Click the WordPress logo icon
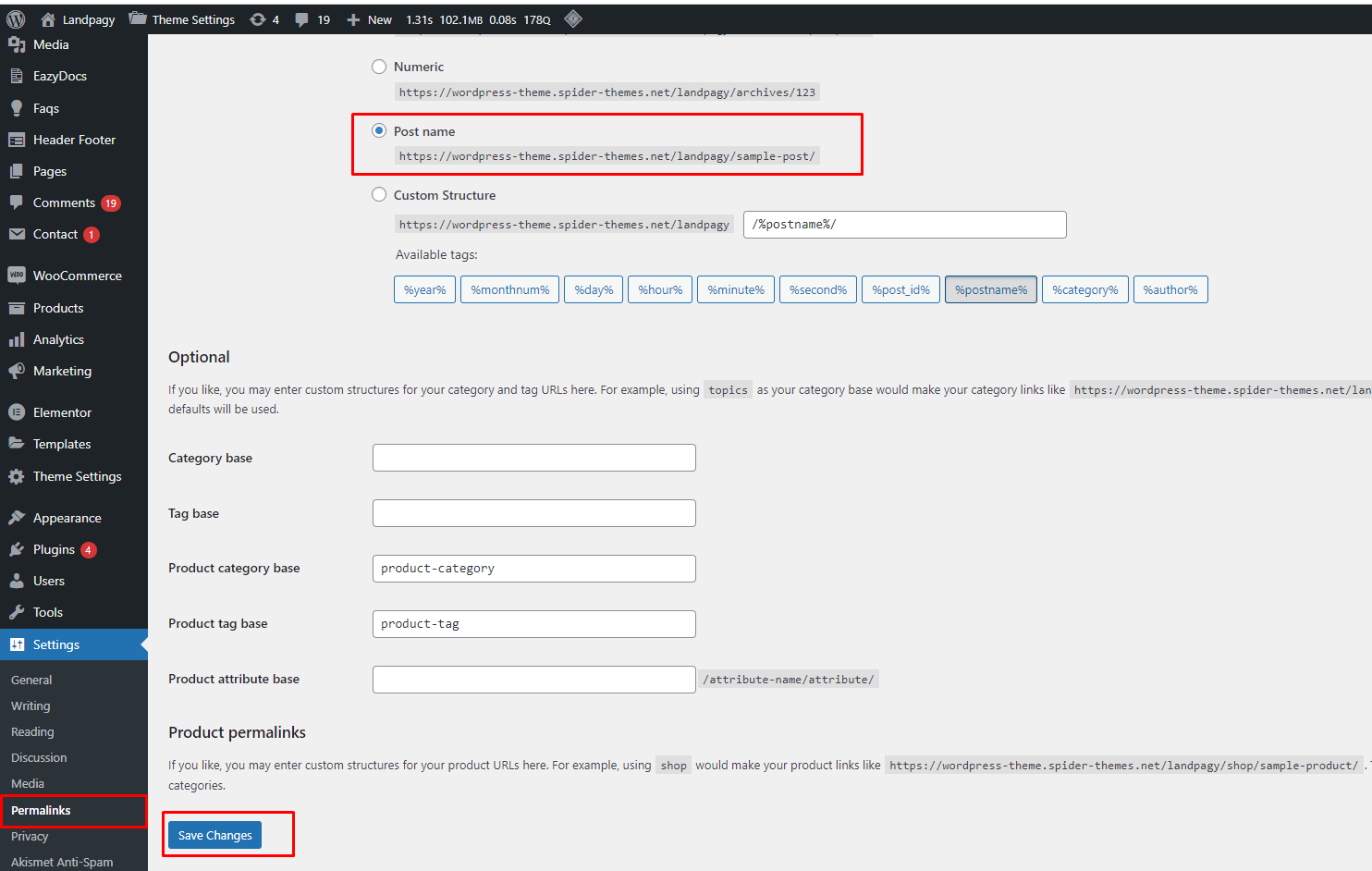 pyautogui.click(x=16, y=19)
